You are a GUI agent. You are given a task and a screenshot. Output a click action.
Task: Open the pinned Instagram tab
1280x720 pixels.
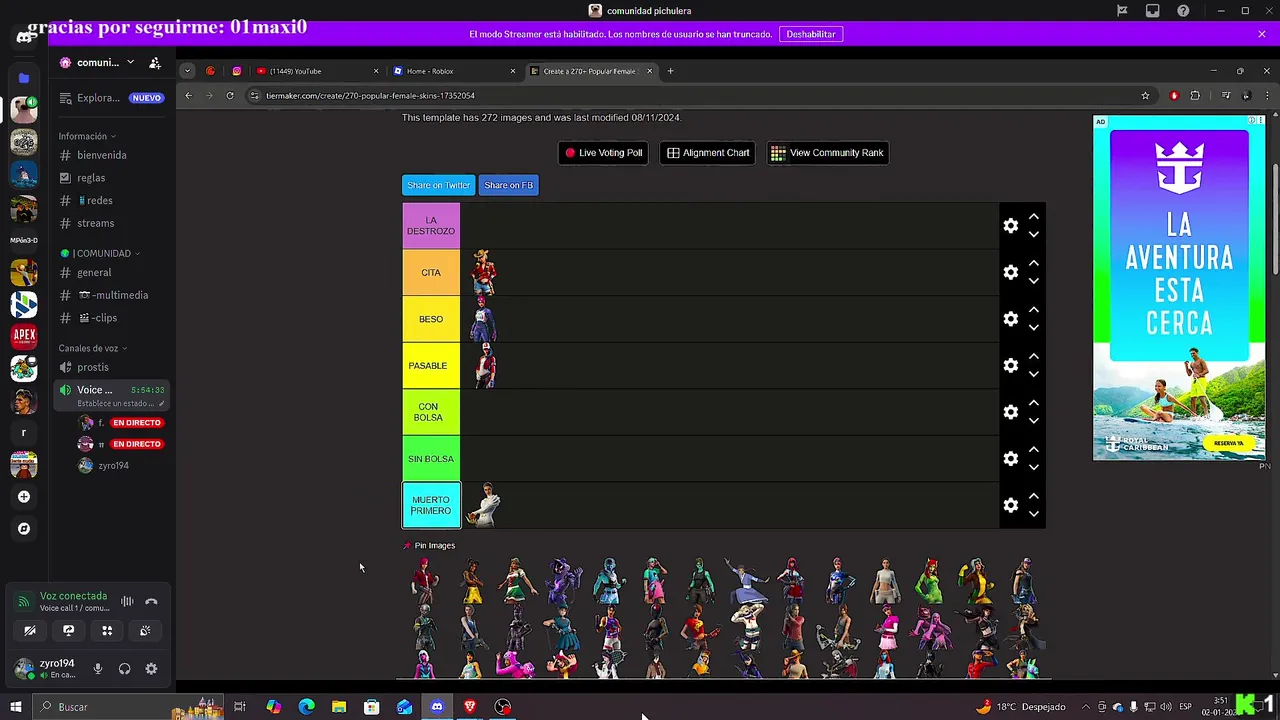[x=237, y=71]
